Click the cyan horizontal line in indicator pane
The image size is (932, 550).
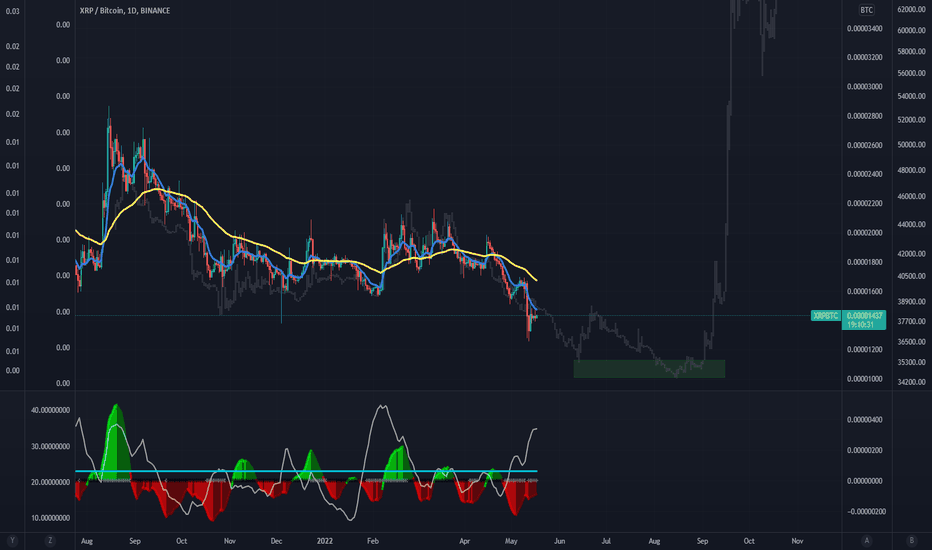(306, 472)
